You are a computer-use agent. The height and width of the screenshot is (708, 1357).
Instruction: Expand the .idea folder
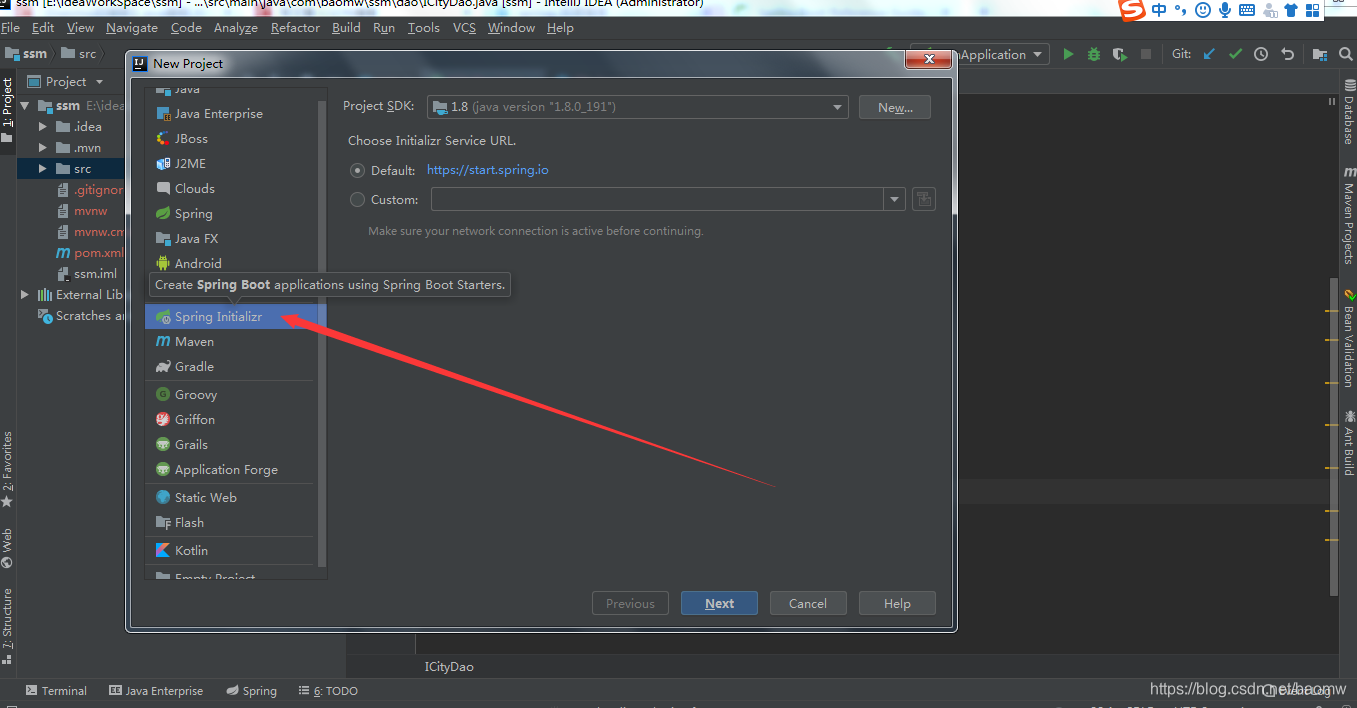42,126
